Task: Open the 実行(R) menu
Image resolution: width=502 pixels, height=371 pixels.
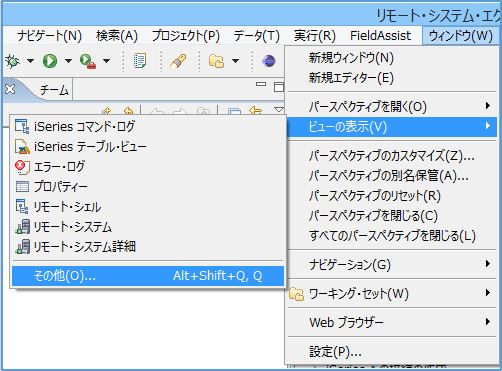Action: (314, 36)
